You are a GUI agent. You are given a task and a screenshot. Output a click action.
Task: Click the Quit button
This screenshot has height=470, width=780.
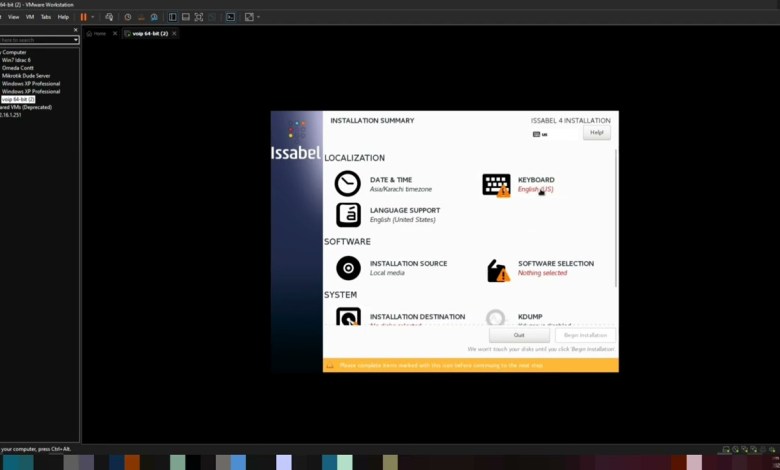[x=519, y=335]
